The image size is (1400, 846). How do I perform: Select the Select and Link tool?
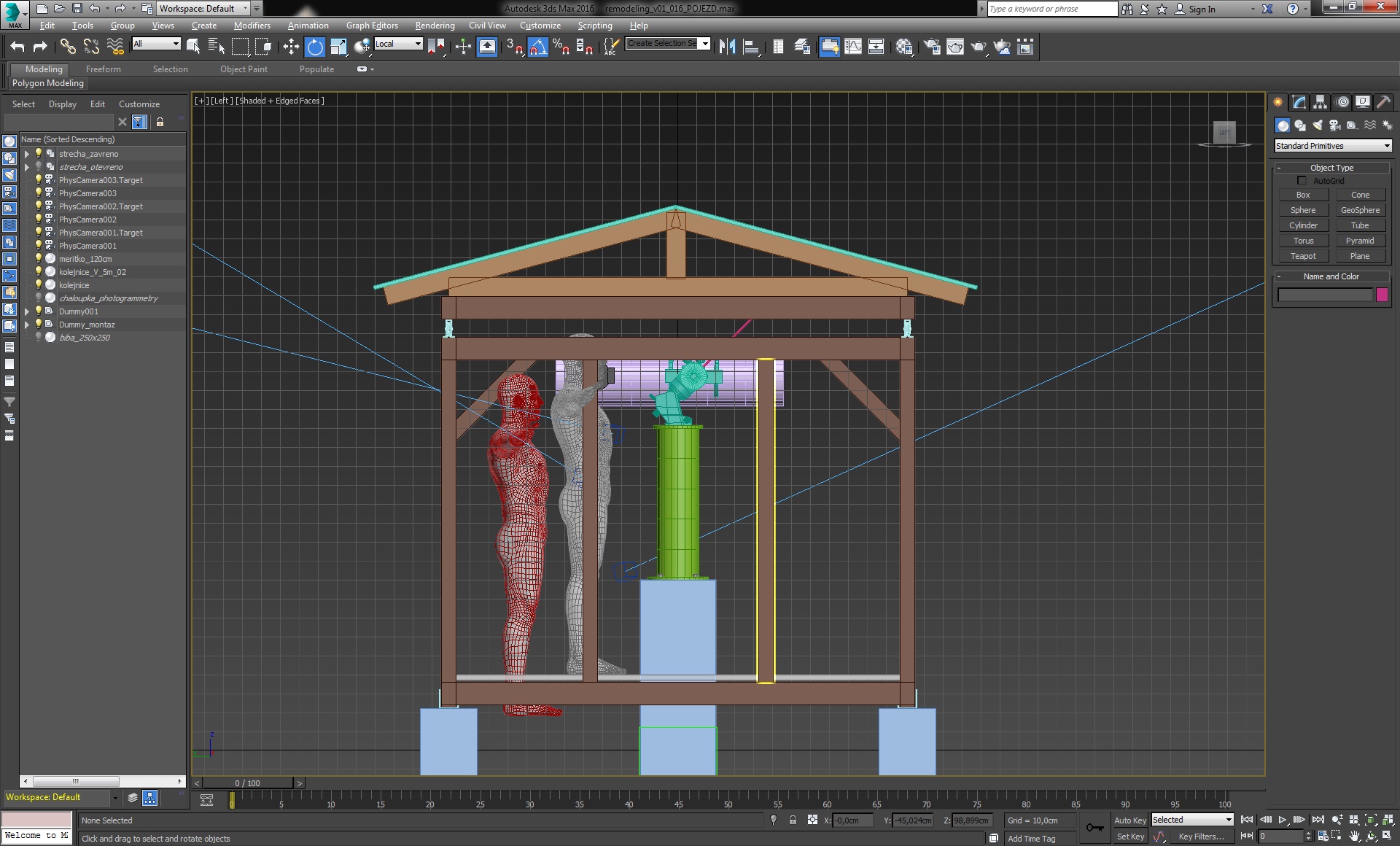[x=68, y=47]
